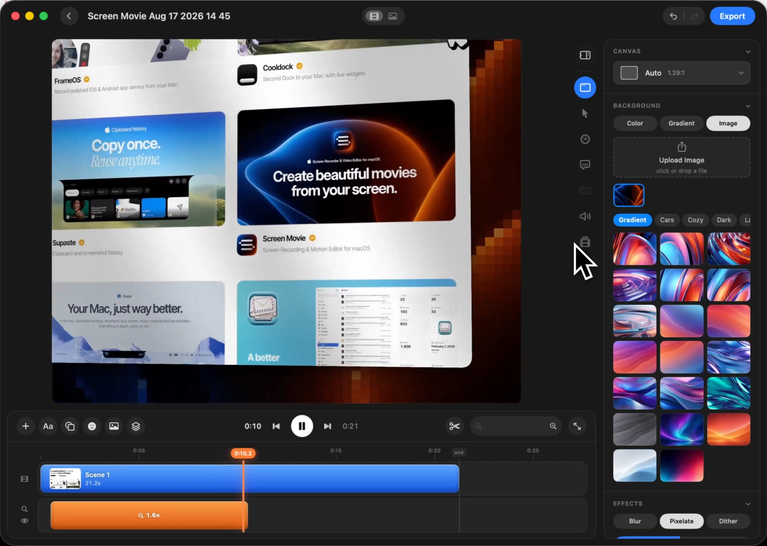Skip to the next marker
Screen dimensions: 767x546
tap(327, 426)
